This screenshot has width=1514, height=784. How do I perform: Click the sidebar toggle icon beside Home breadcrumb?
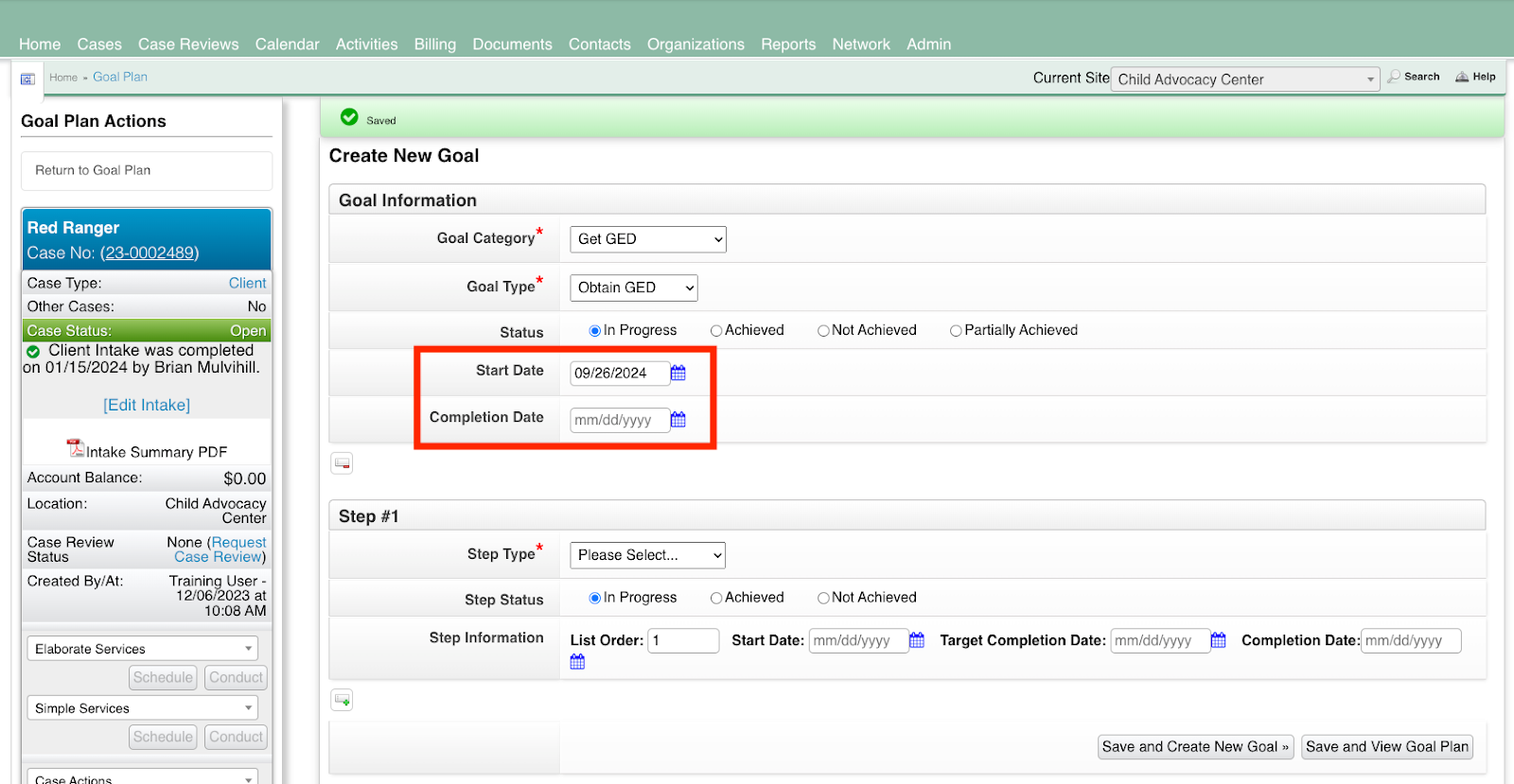click(x=27, y=78)
